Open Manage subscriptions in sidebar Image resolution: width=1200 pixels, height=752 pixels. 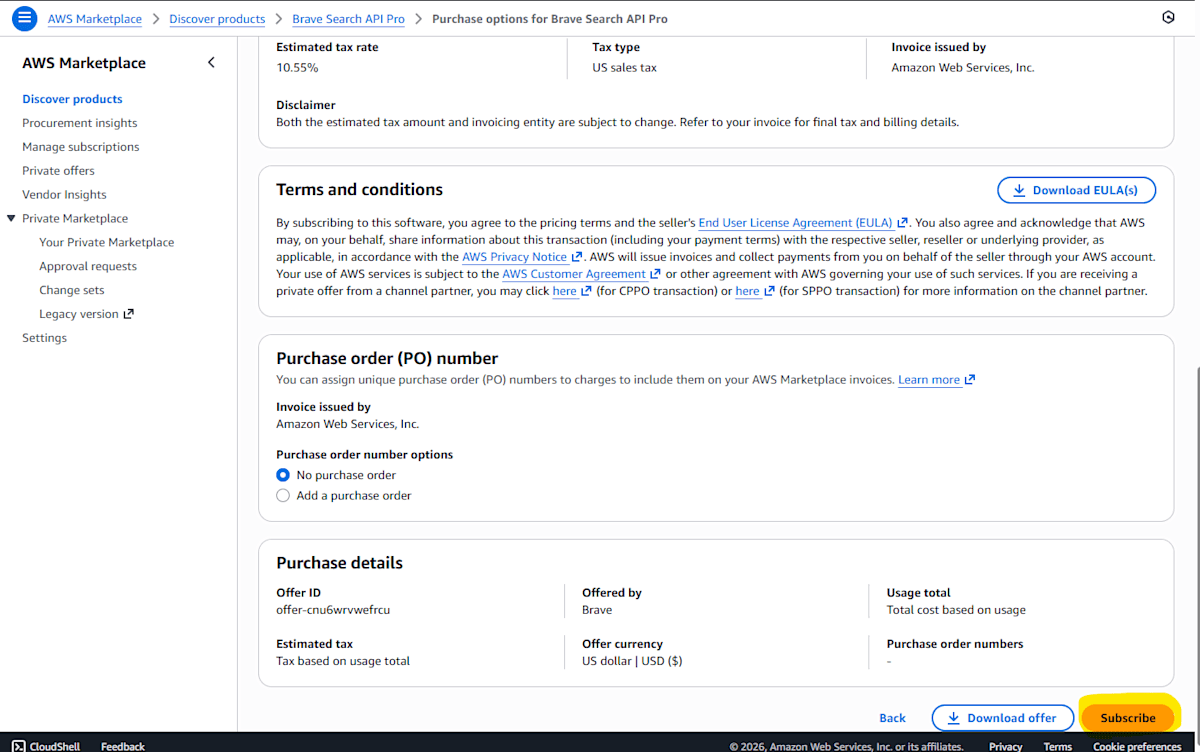click(81, 147)
